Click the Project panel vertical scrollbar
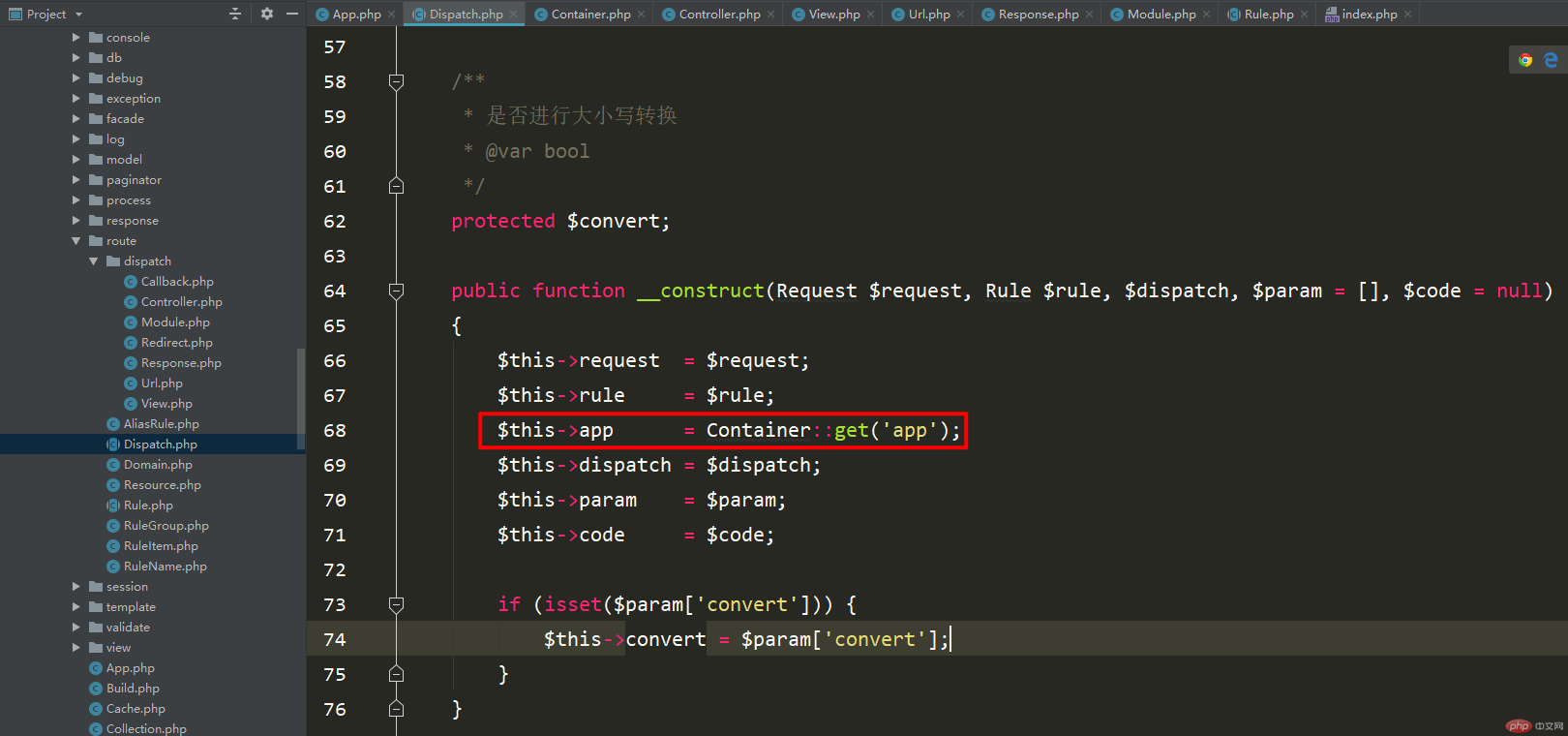This screenshot has height=736, width=1568. (x=301, y=397)
